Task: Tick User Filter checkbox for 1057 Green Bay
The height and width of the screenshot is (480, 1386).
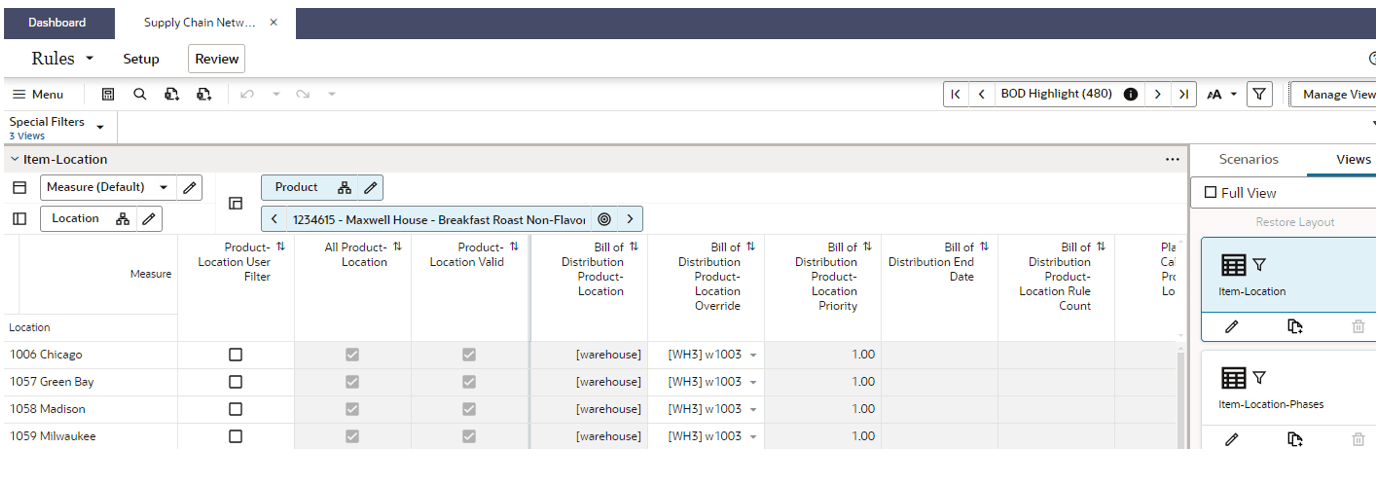Action: pyautogui.click(x=236, y=382)
